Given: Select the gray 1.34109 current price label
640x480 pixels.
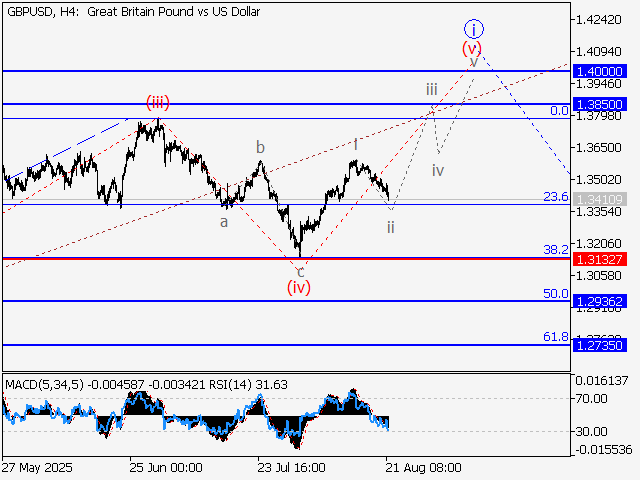Looking at the screenshot, I should (600, 199).
